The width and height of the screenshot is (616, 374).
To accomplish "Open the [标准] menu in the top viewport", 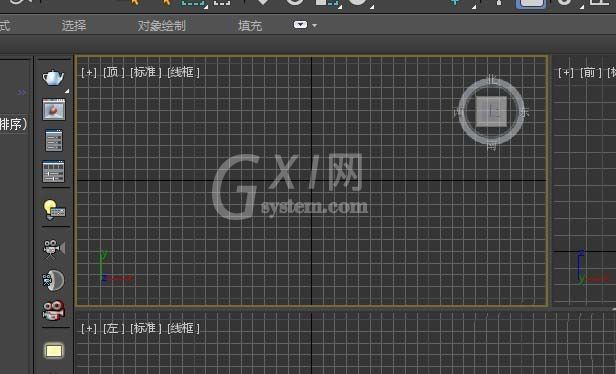I will tap(146, 72).
